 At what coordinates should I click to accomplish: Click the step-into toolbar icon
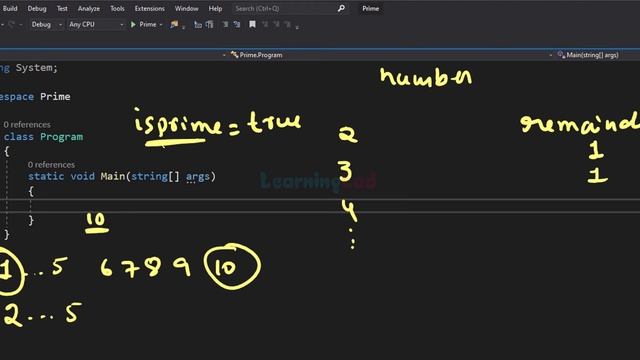pyautogui.click(x=198, y=24)
